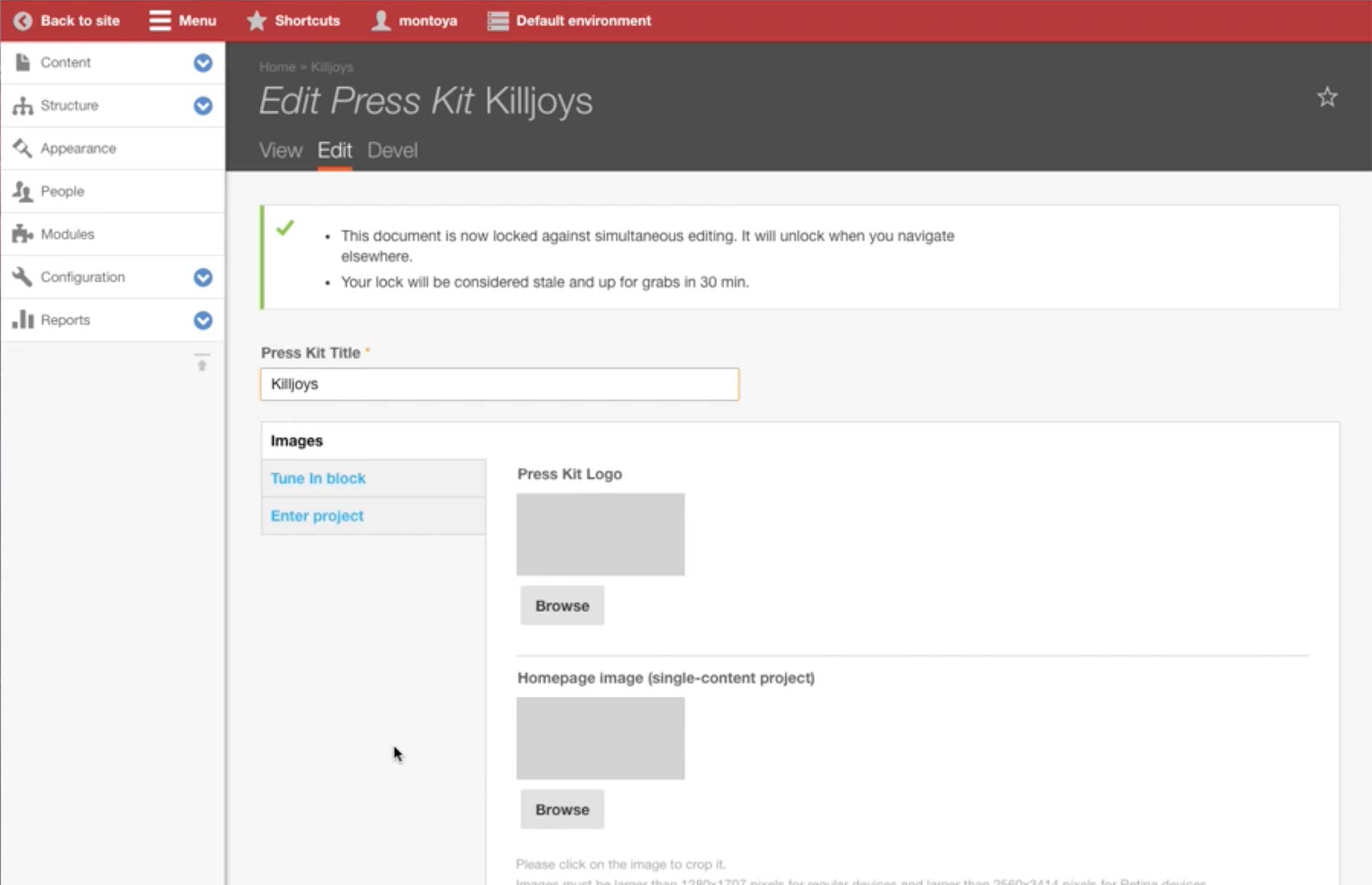Click the Homepage image placeholder thumbnail
Viewport: 1372px width, 885px height.
coord(600,738)
